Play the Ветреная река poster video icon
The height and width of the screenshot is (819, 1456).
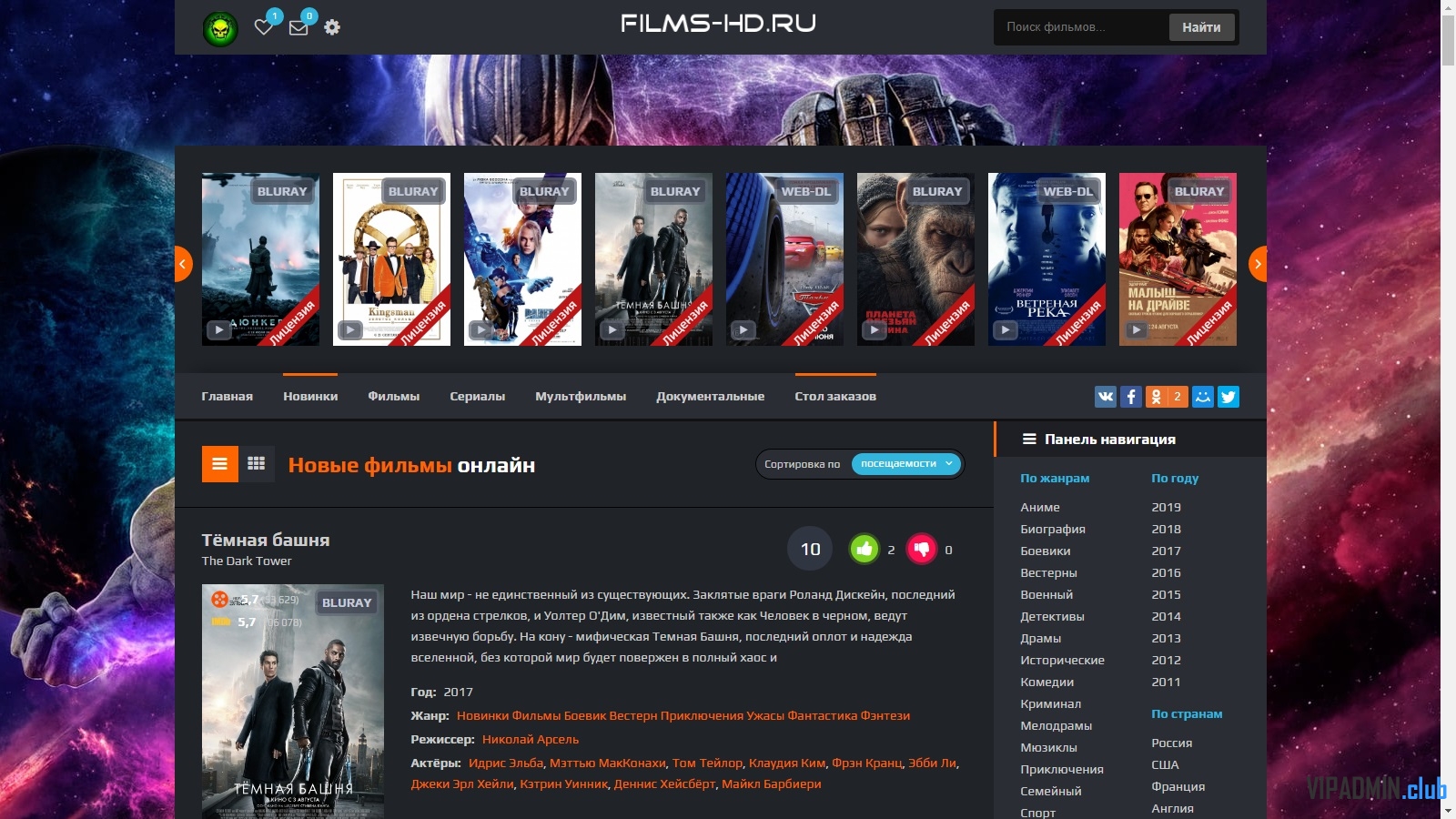point(1005,330)
